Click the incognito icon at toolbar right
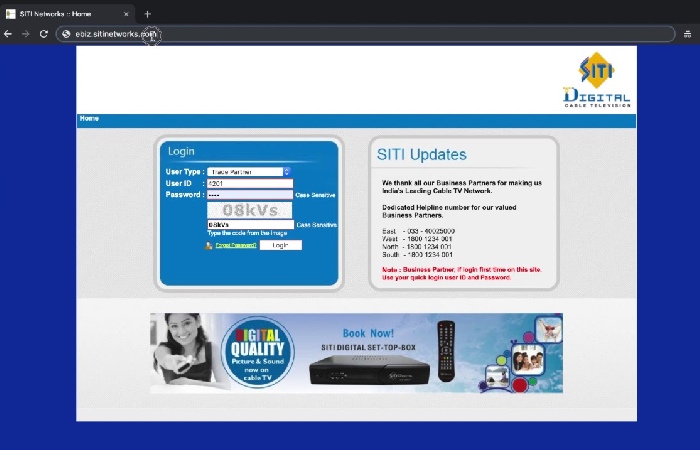 coord(687,34)
